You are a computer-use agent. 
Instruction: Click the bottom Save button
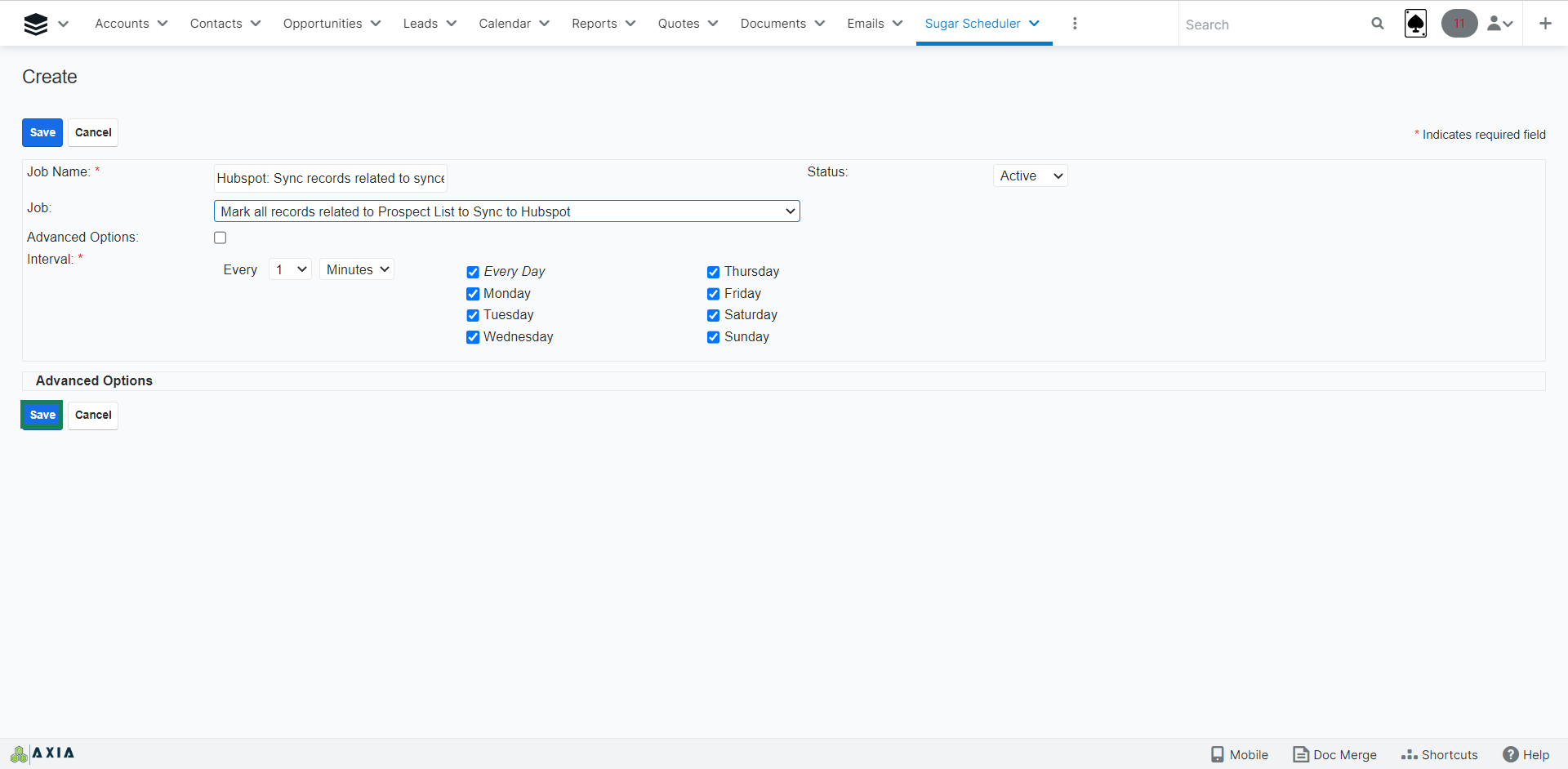42,415
